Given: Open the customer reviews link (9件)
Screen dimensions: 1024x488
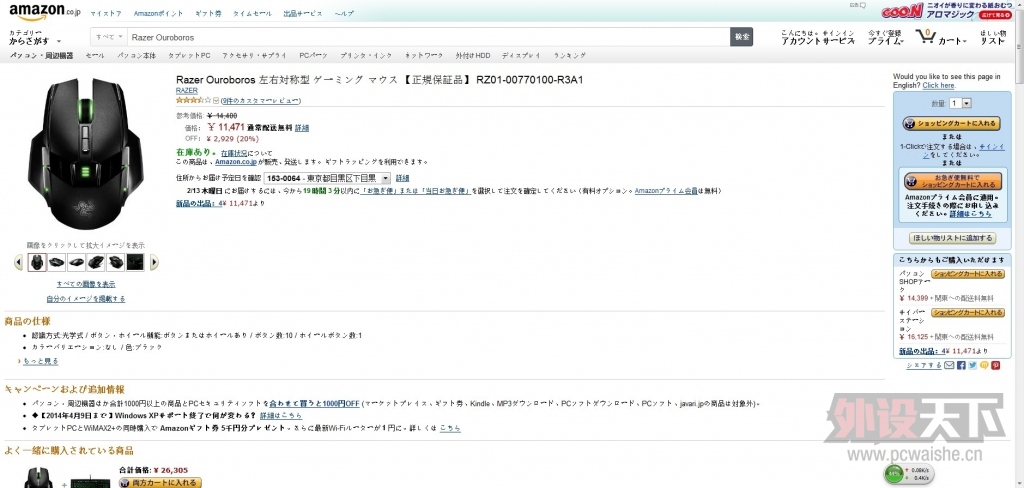Looking at the screenshot, I should 261,101.
